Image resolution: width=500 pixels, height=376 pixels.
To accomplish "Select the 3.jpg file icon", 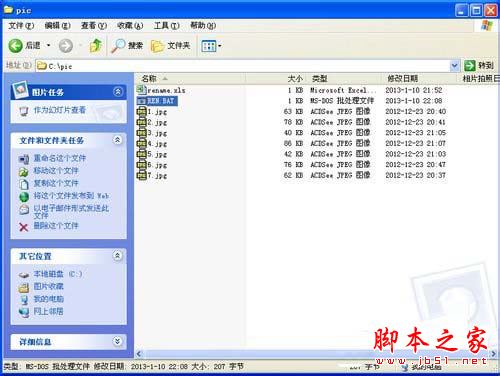I will [x=142, y=132].
